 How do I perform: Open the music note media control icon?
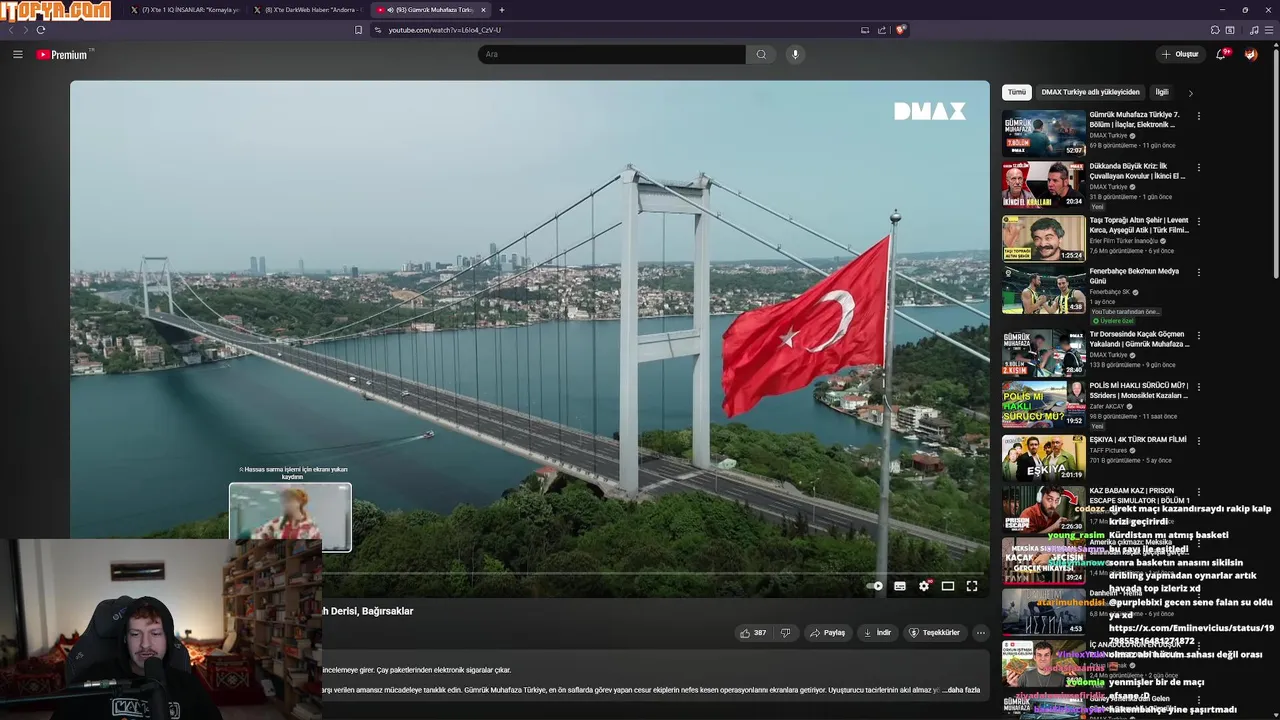1254,30
